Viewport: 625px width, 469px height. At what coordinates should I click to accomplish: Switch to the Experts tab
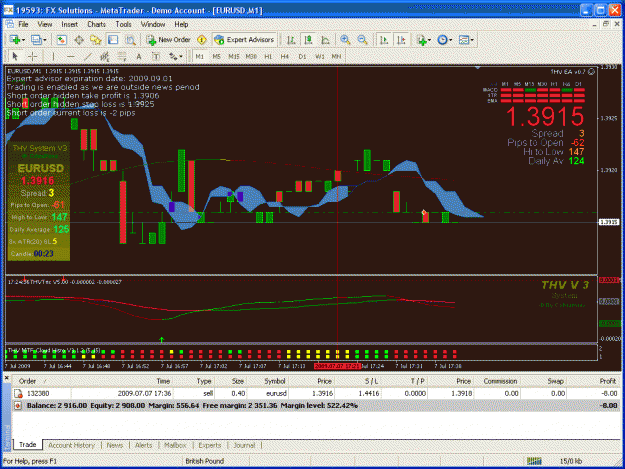210,445
